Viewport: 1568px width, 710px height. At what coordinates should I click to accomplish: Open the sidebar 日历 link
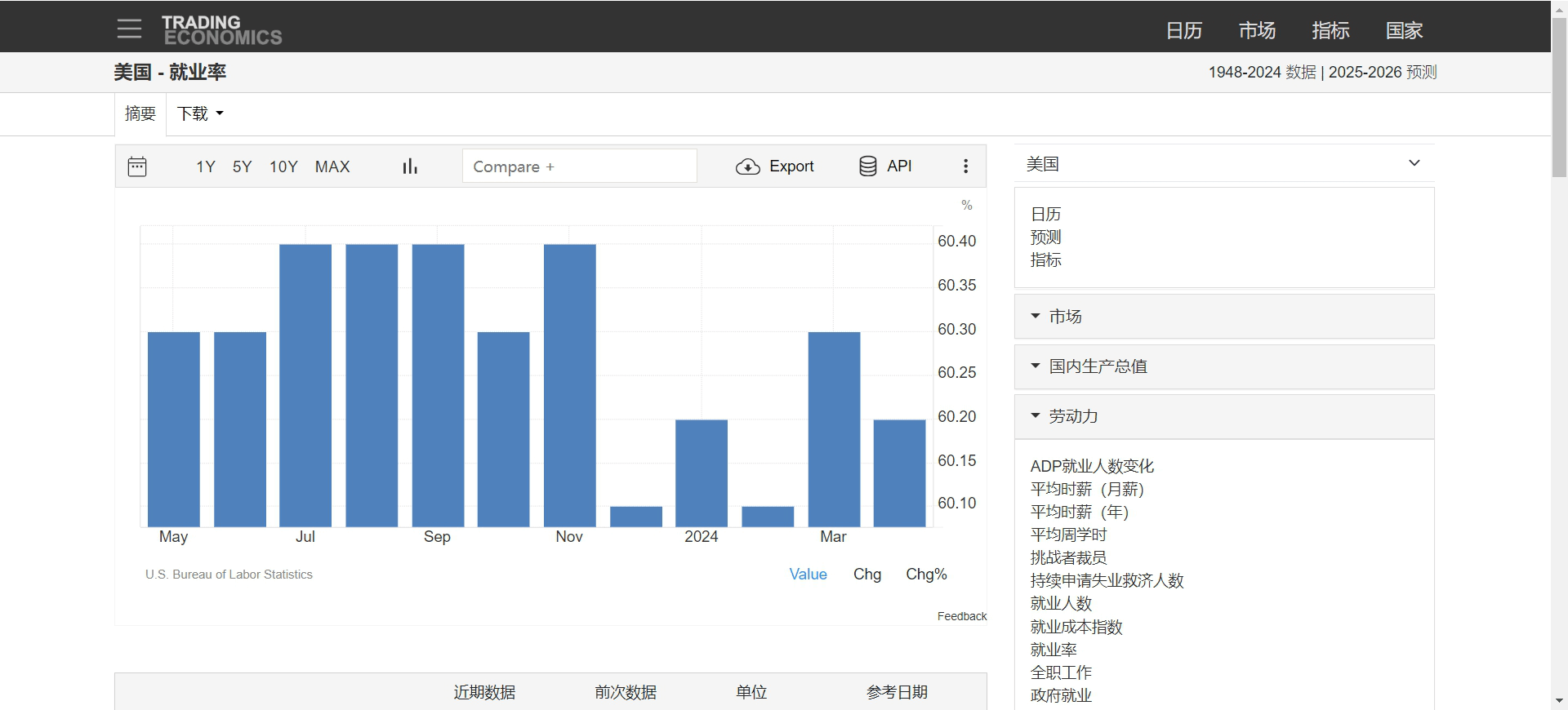pos(1045,214)
